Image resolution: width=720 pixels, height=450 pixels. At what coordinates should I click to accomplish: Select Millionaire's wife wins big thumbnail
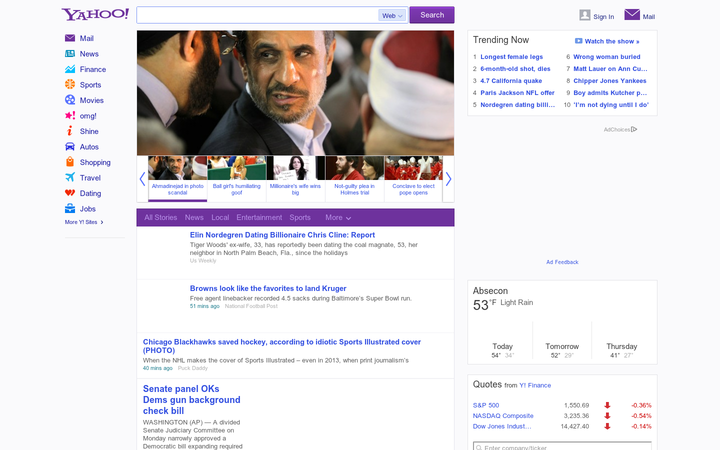click(x=296, y=178)
